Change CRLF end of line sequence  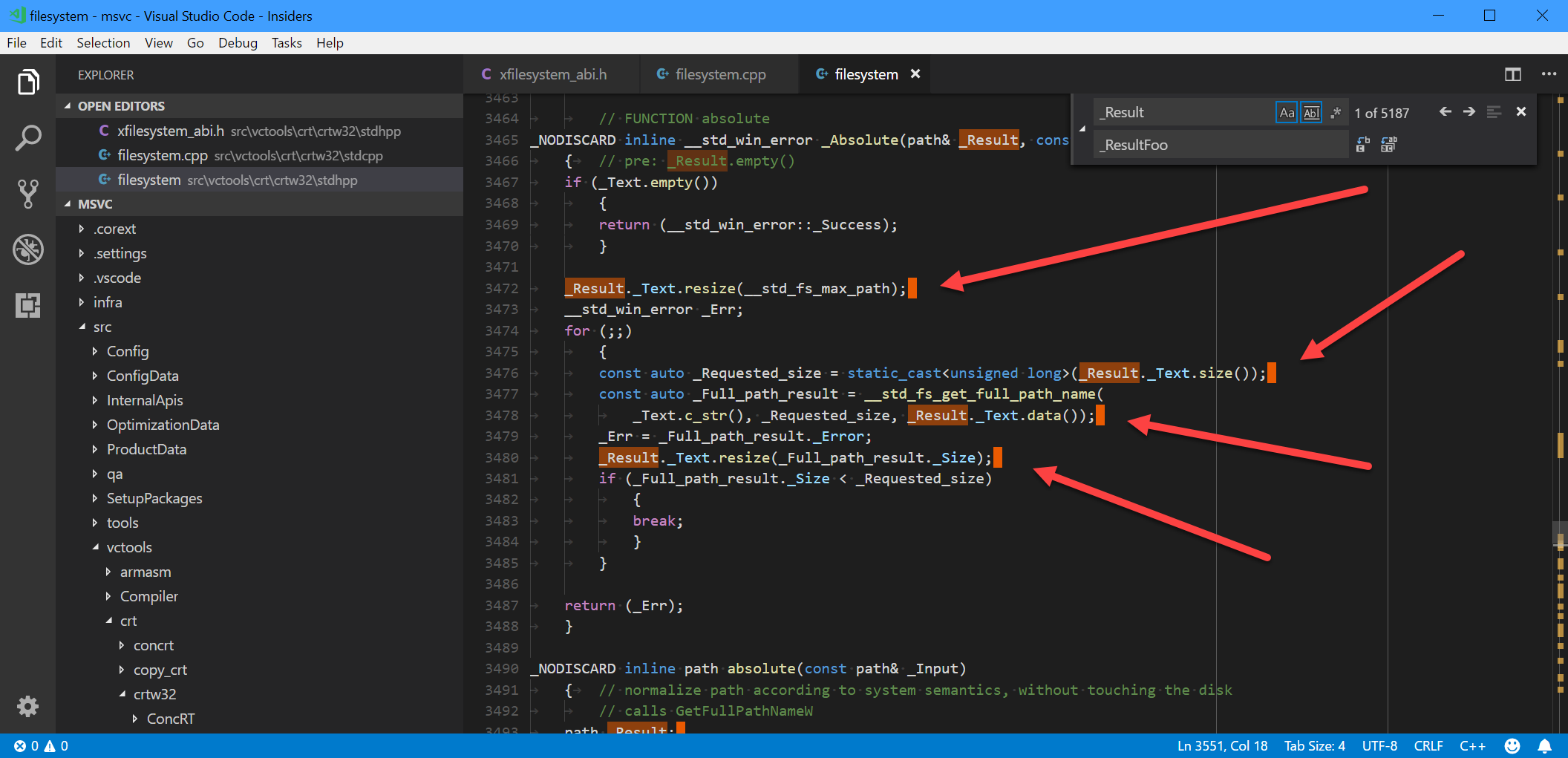click(x=1428, y=746)
